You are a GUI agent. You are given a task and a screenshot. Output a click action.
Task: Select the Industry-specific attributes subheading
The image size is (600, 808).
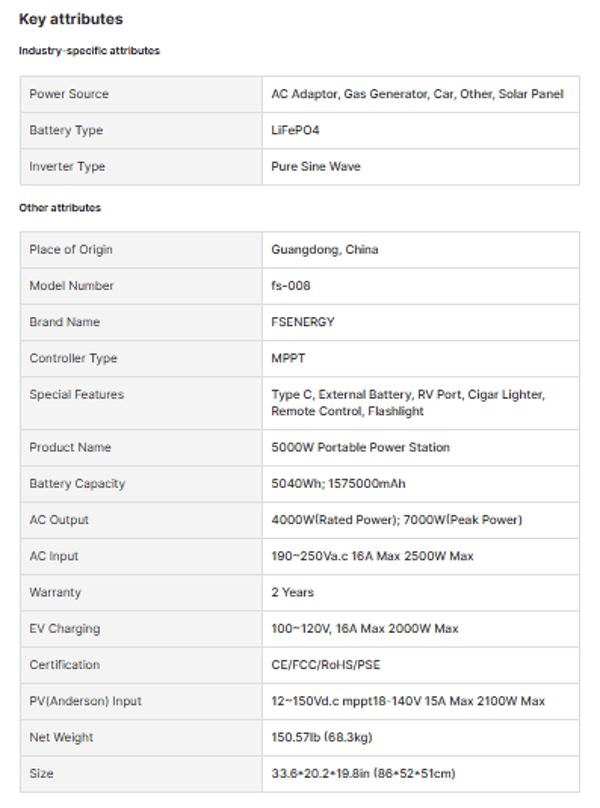coord(89,51)
